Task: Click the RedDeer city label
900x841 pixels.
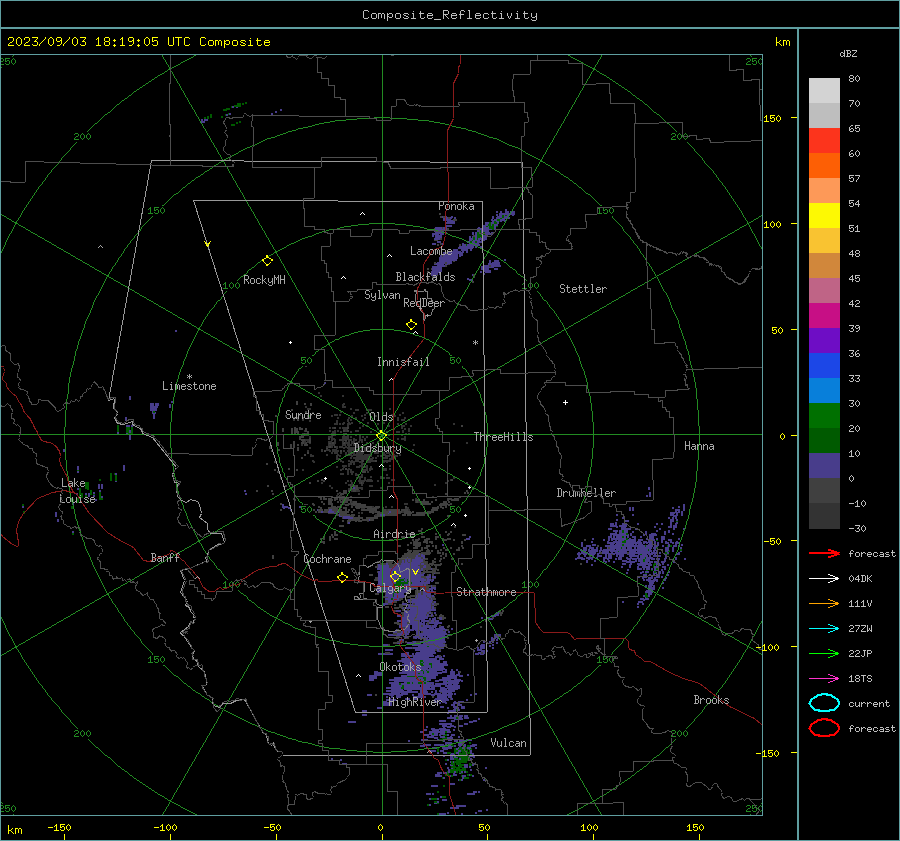Action: pyautogui.click(x=424, y=303)
